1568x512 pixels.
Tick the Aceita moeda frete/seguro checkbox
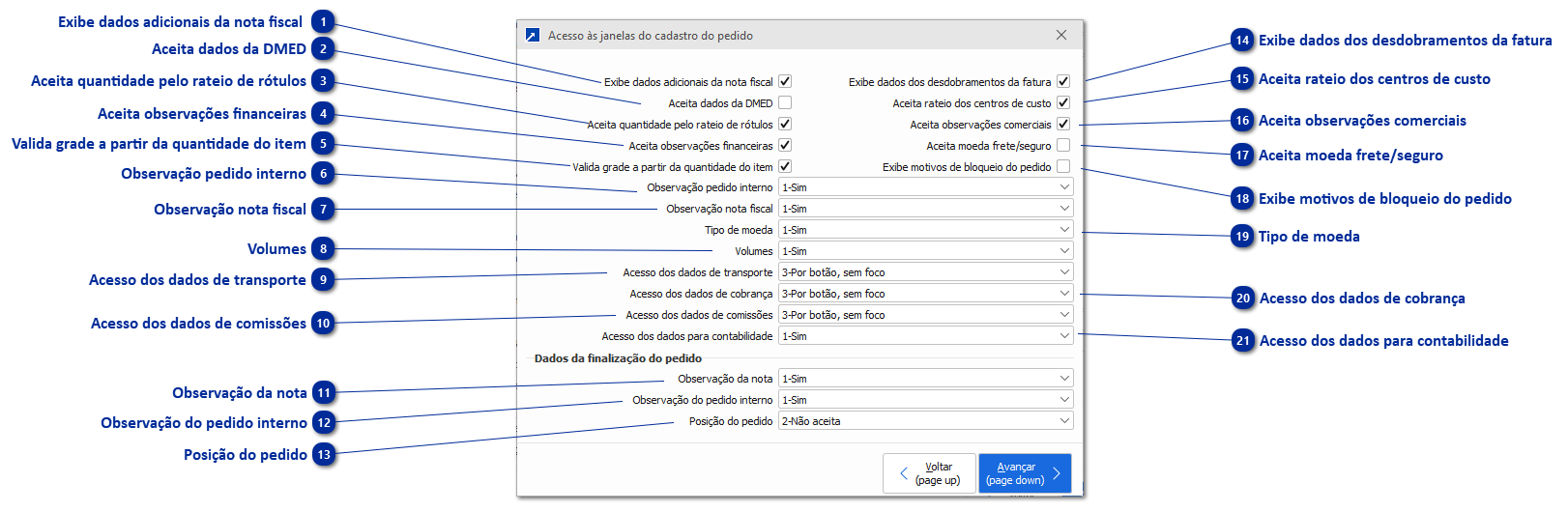(x=1063, y=146)
